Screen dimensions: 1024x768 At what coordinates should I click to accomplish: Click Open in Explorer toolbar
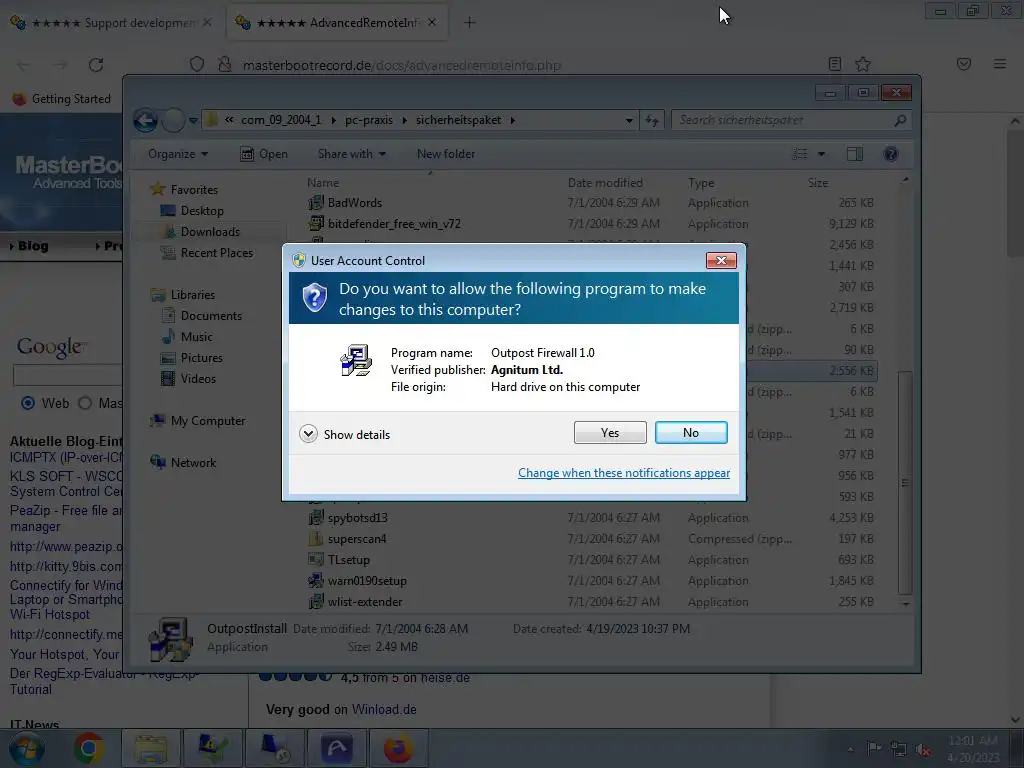[x=264, y=154]
